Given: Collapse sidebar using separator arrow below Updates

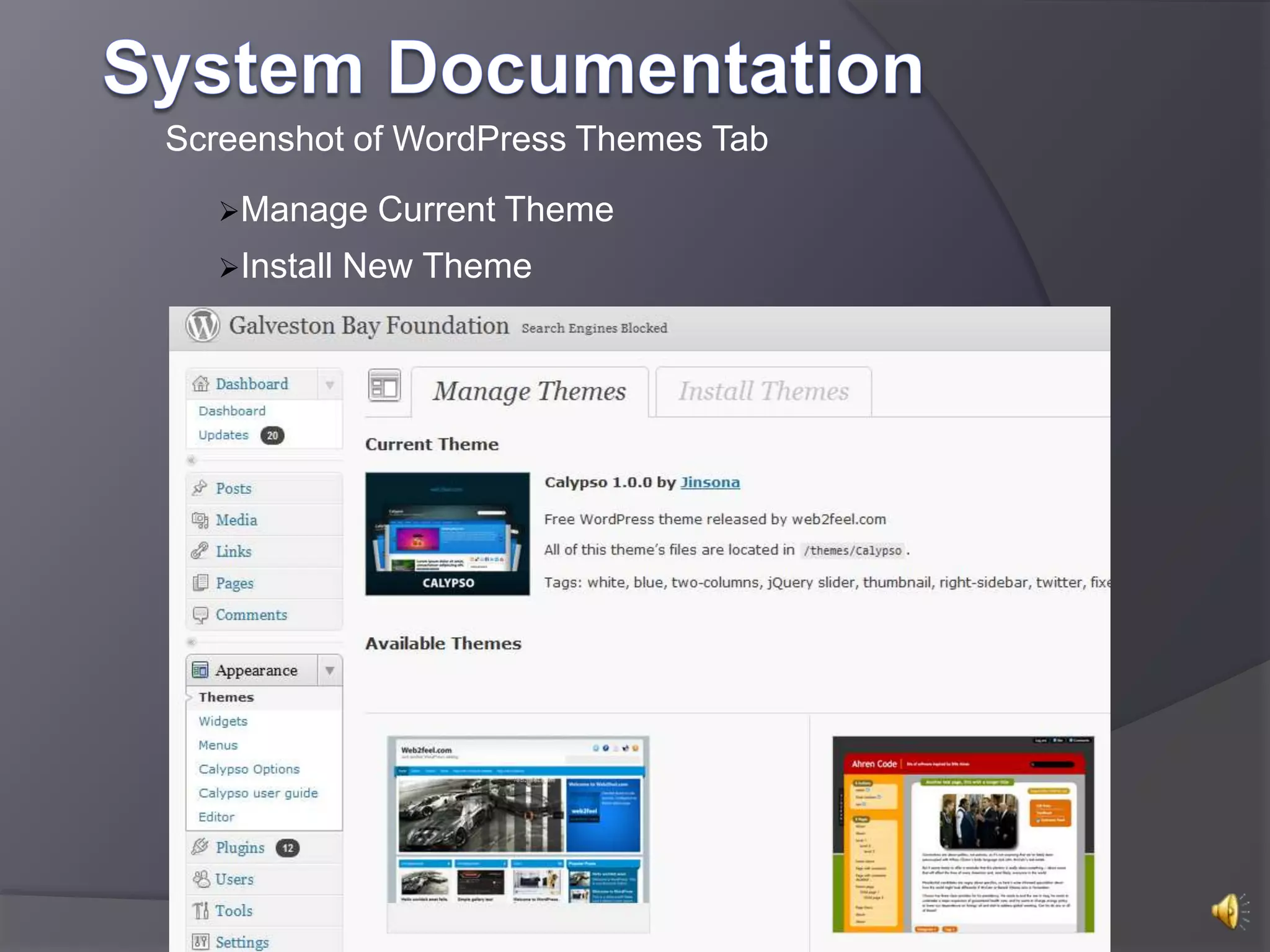Looking at the screenshot, I should (192, 460).
